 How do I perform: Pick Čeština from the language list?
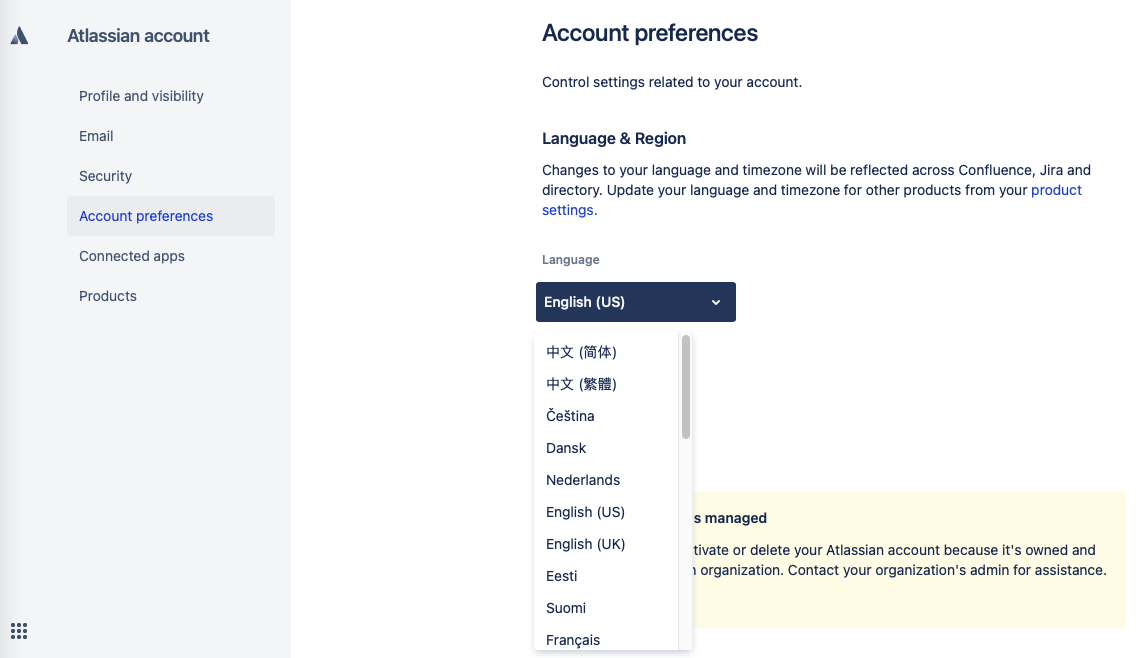pos(570,416)
